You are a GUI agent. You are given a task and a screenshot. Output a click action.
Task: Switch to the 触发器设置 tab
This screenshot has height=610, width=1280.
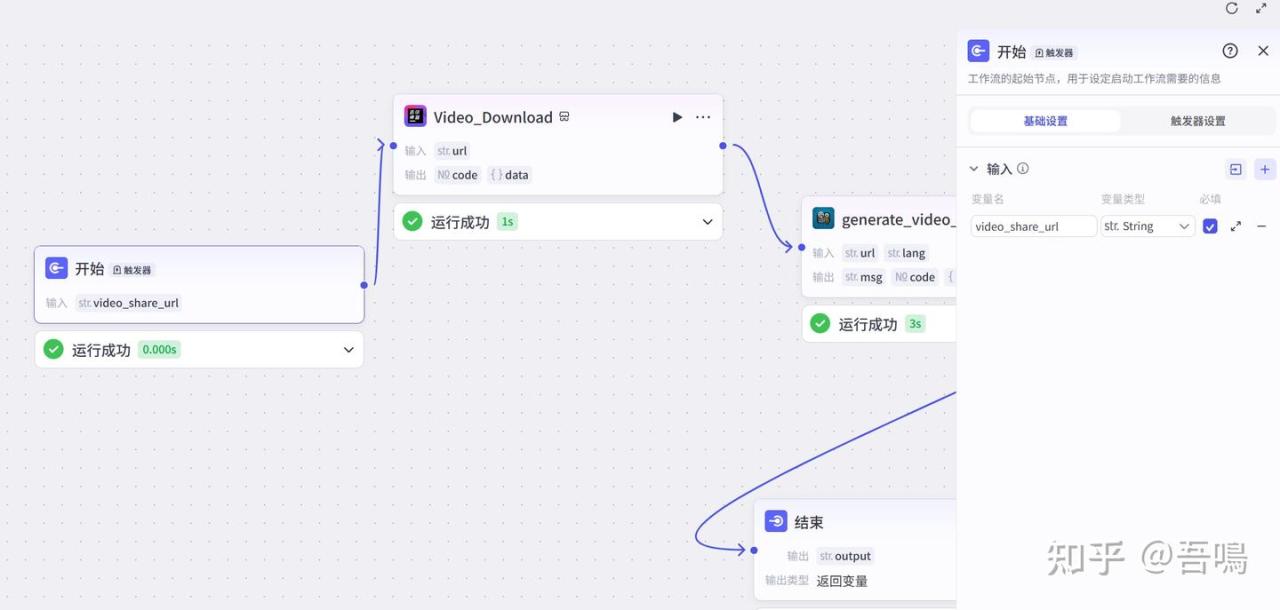pos(1197,121)
